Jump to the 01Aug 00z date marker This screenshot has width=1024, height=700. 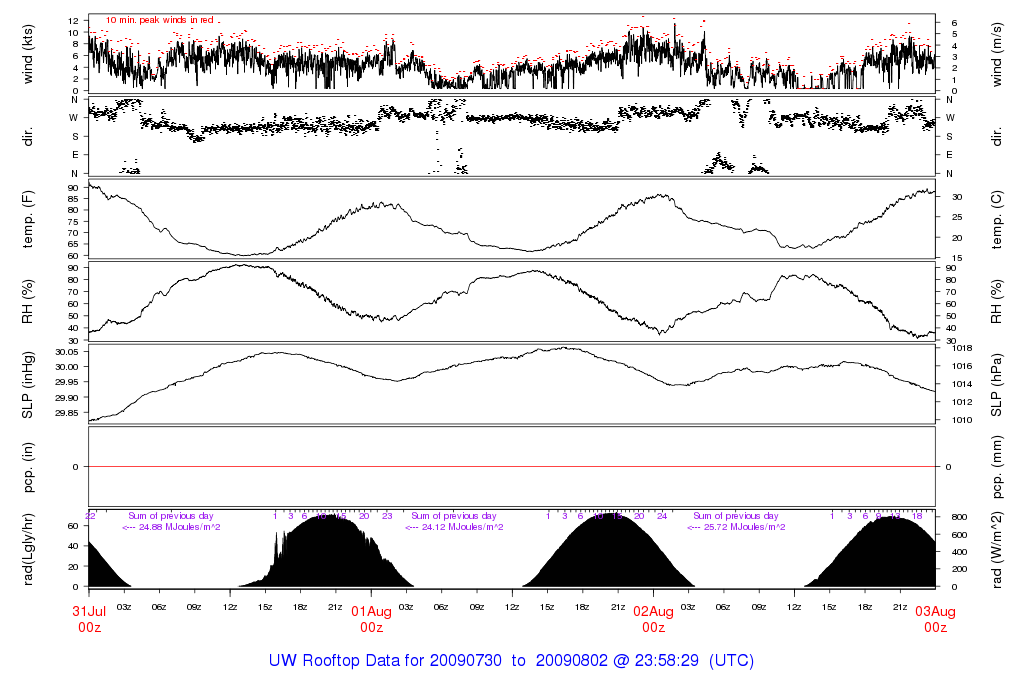[371, 619]
